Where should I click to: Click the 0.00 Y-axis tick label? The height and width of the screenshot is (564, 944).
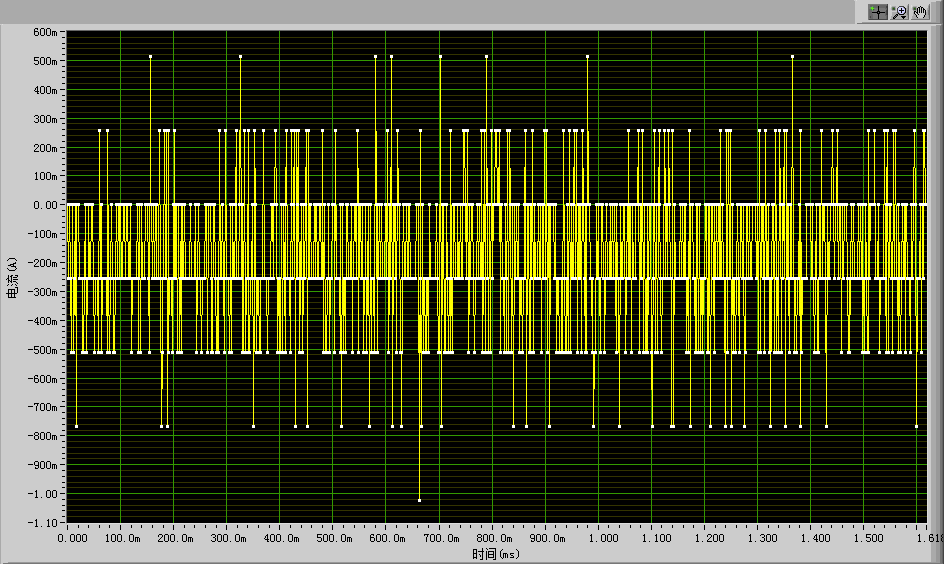pos(45,205)
